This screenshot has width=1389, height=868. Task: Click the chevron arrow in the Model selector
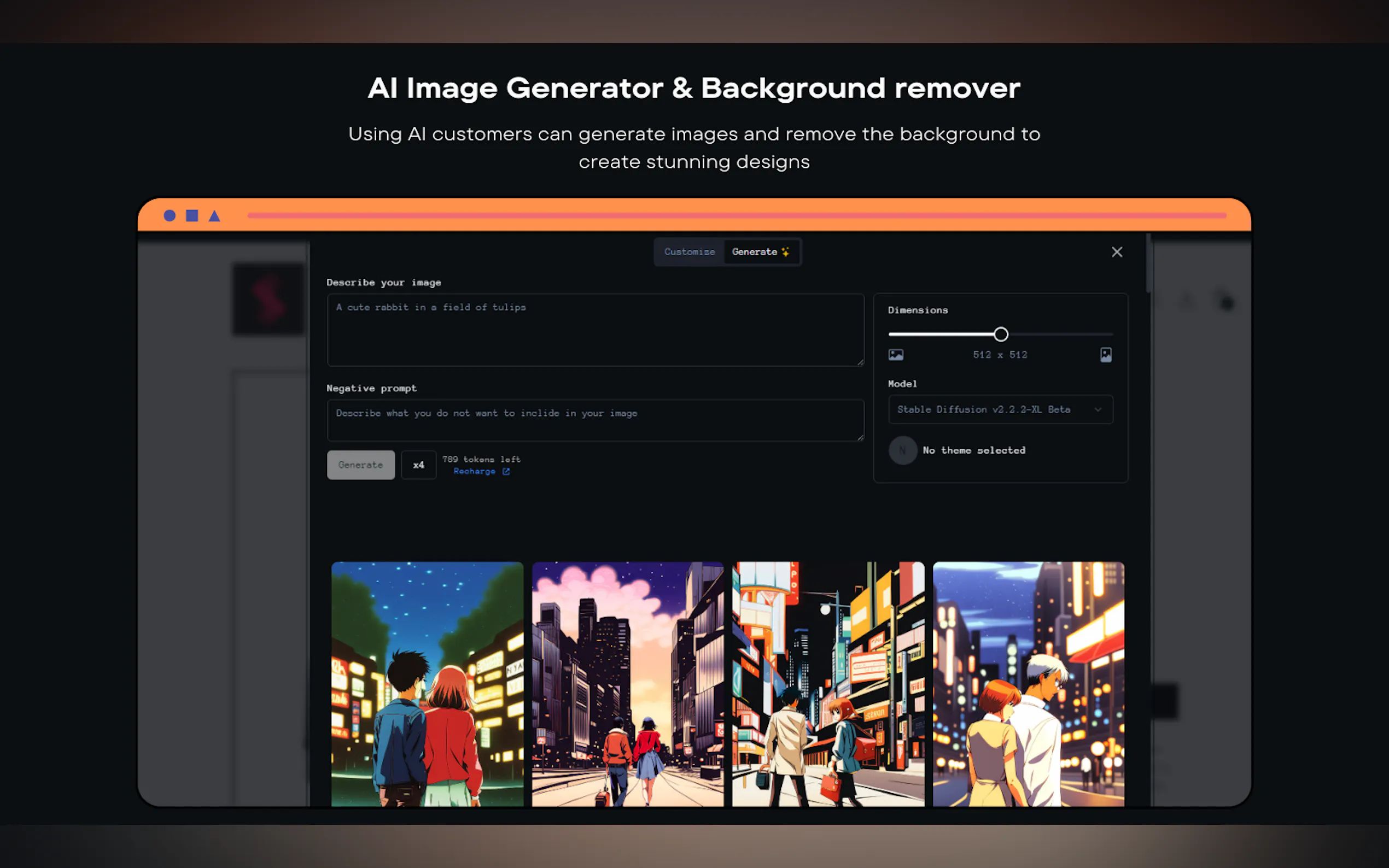pos(1098,409)
